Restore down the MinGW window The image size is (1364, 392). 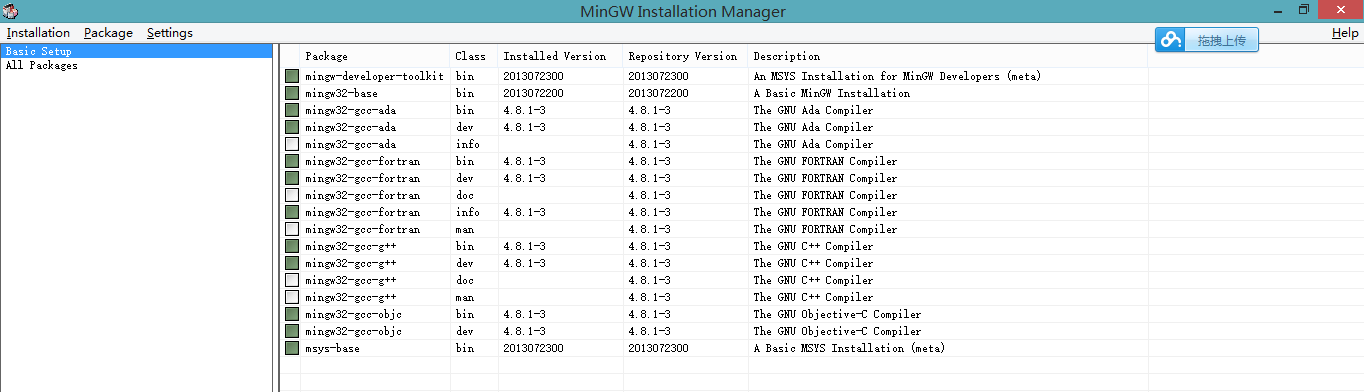[1304, 9]
